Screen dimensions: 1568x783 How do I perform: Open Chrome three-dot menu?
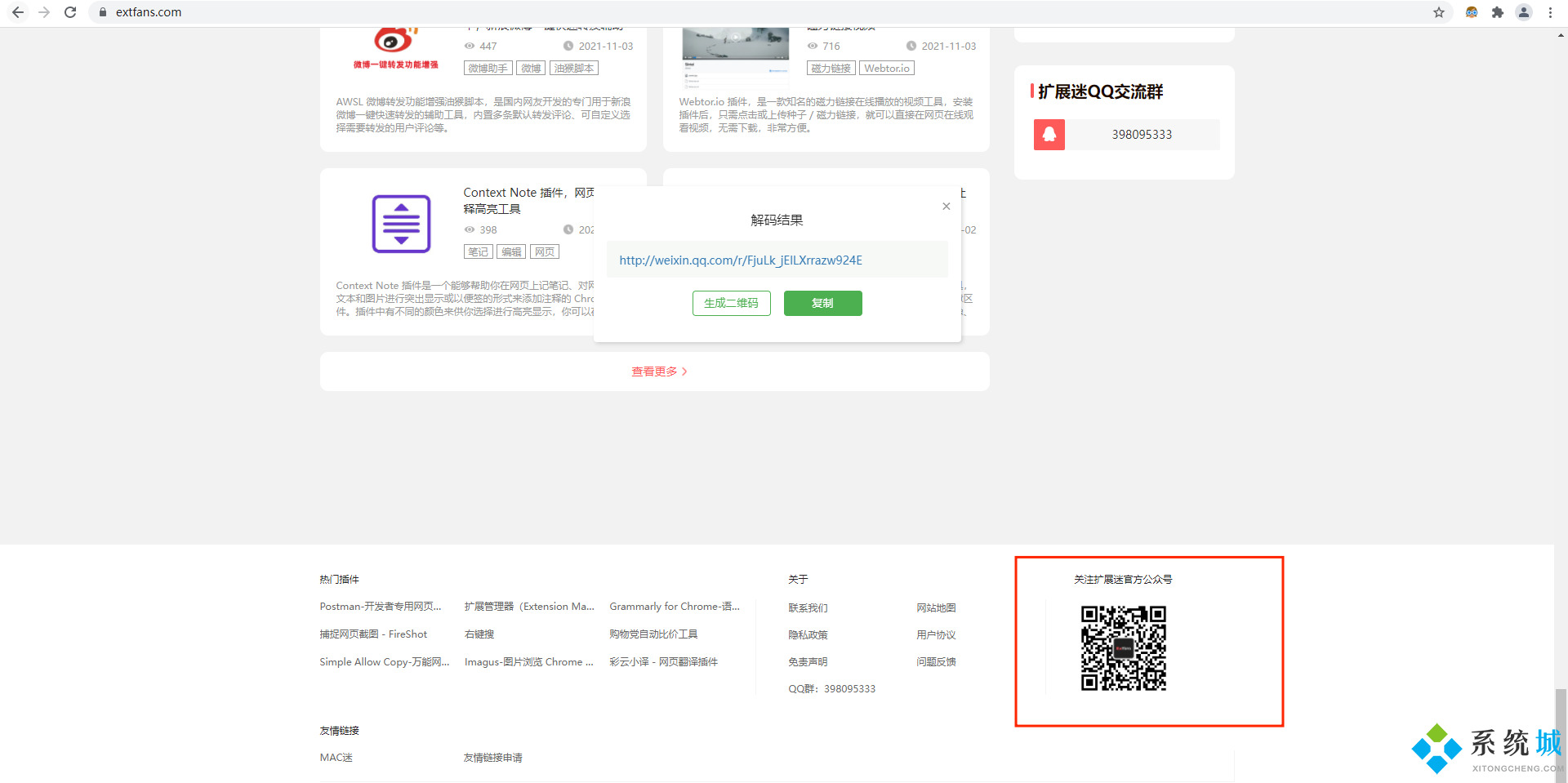tap(1550, 12)
